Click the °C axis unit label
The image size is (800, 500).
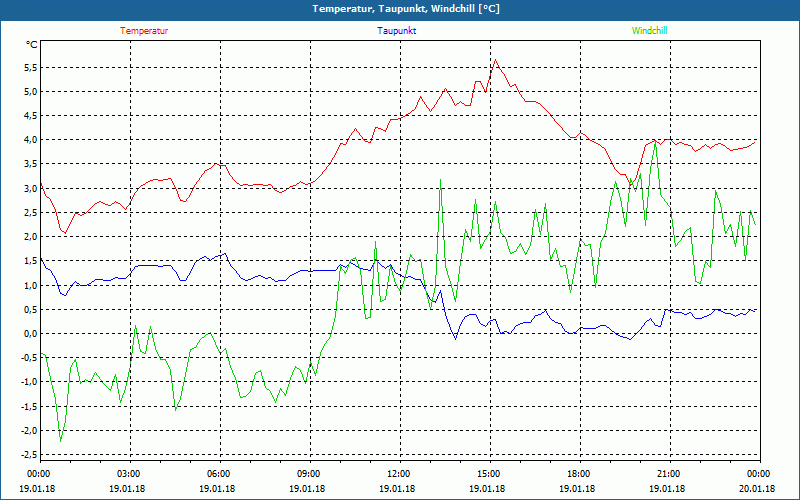point(32,45)
